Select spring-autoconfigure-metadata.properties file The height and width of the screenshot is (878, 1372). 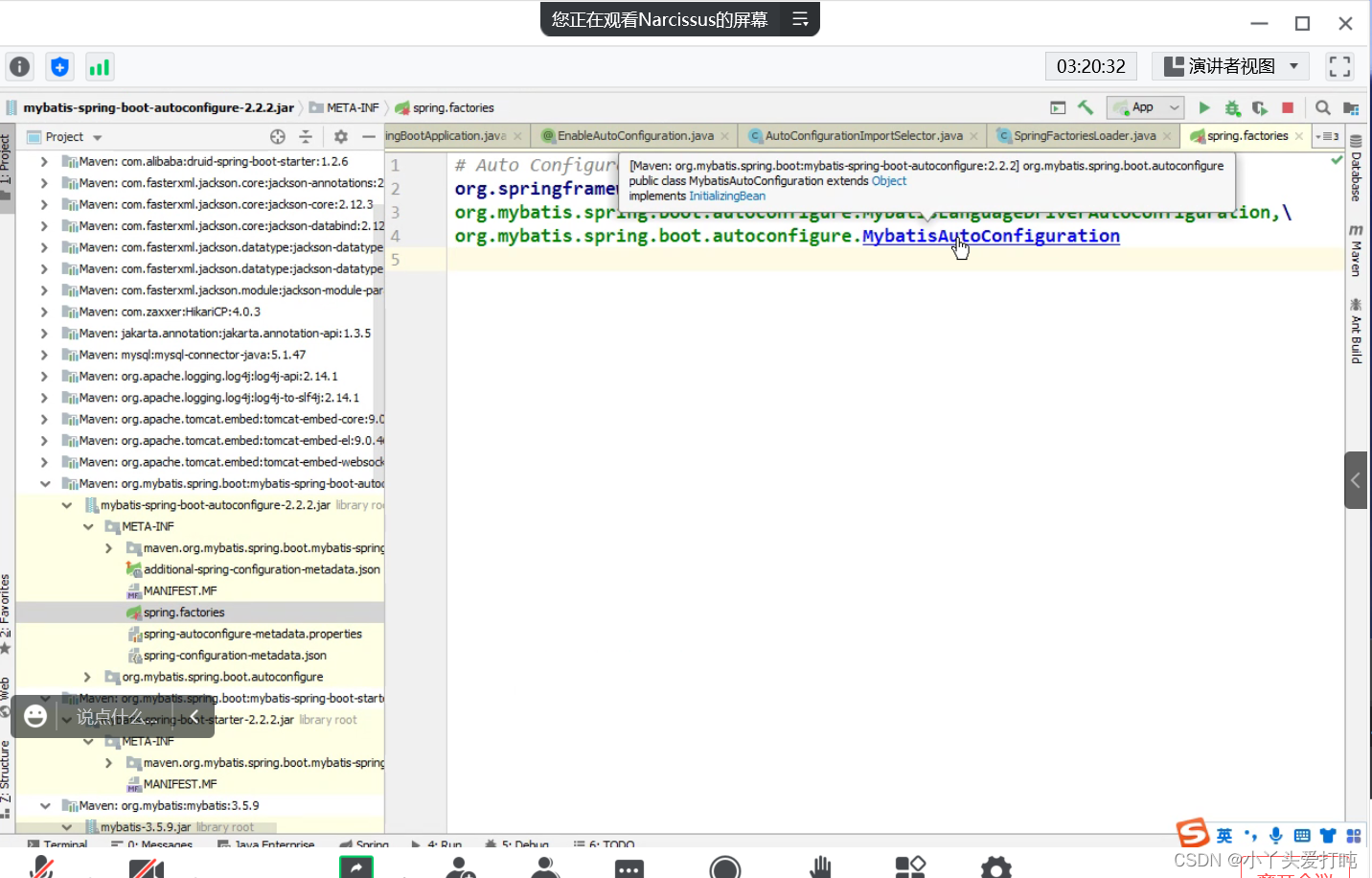pyautogui.click(x=244, y=634)
